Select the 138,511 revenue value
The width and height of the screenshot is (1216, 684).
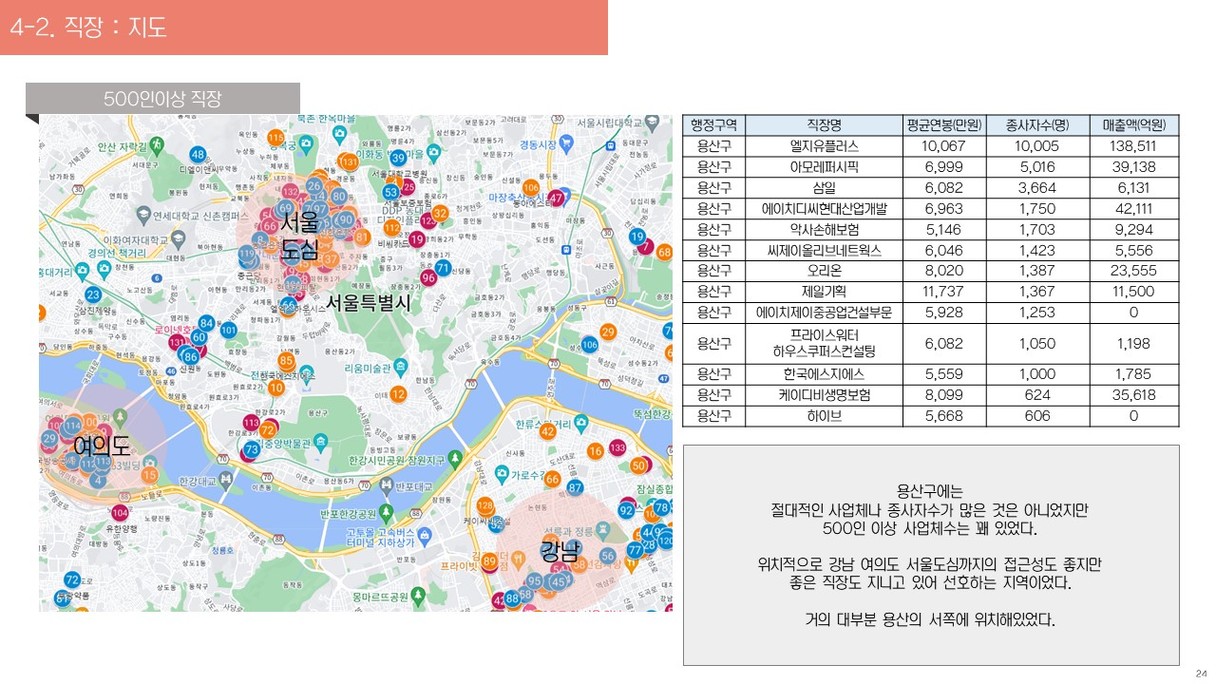coord(1134,146)
